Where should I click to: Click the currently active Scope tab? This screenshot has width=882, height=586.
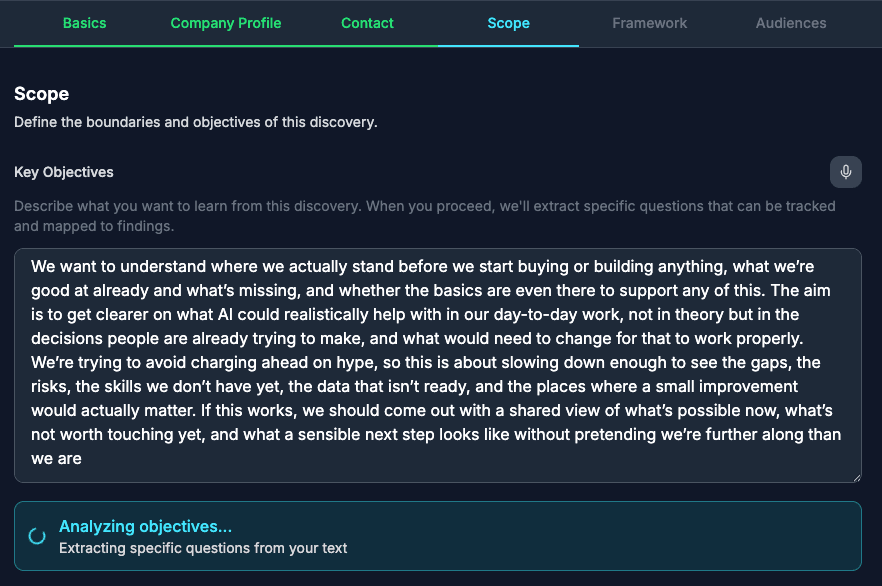point(508,23)
